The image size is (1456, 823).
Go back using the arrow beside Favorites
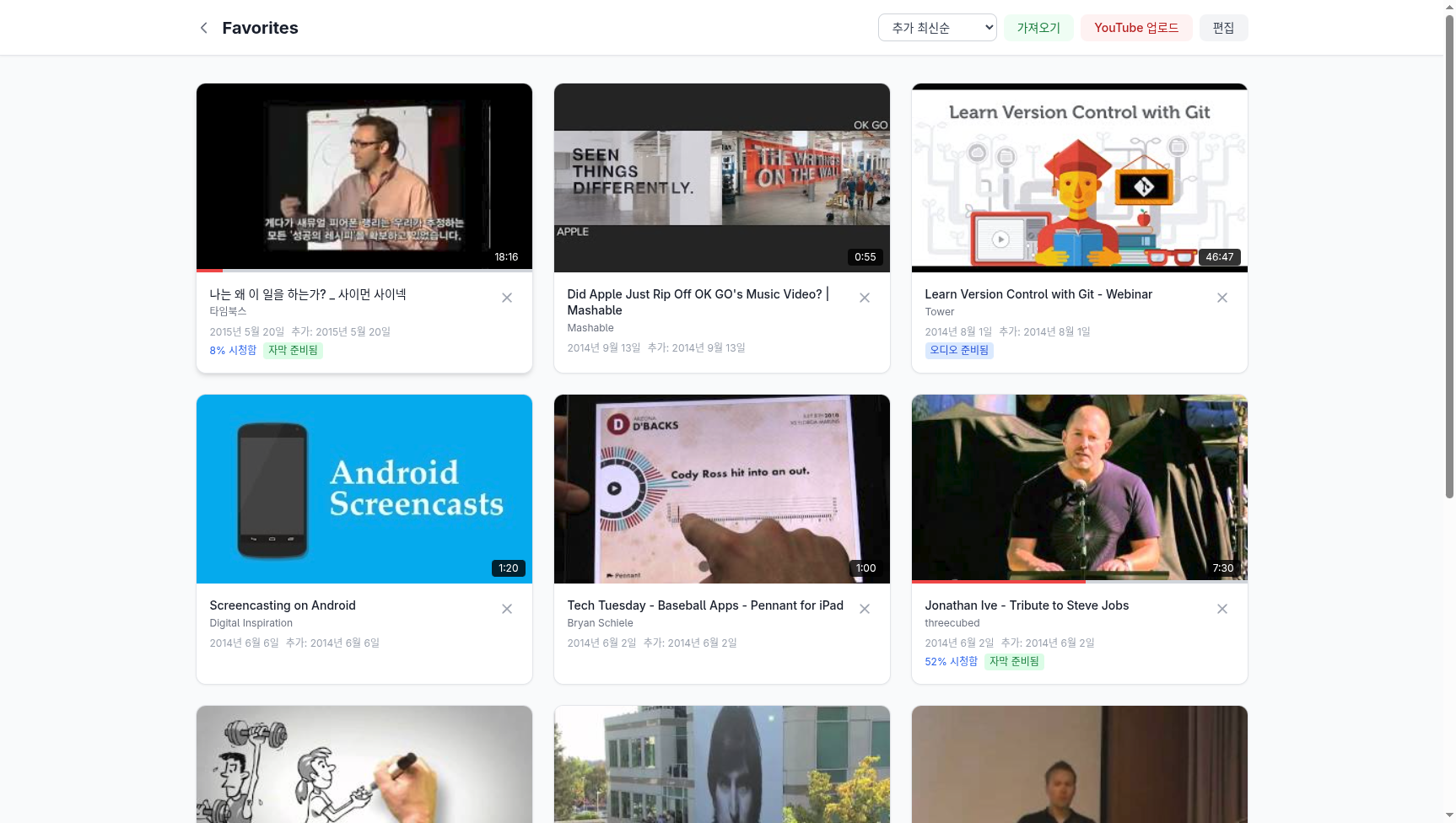[203, 28]
